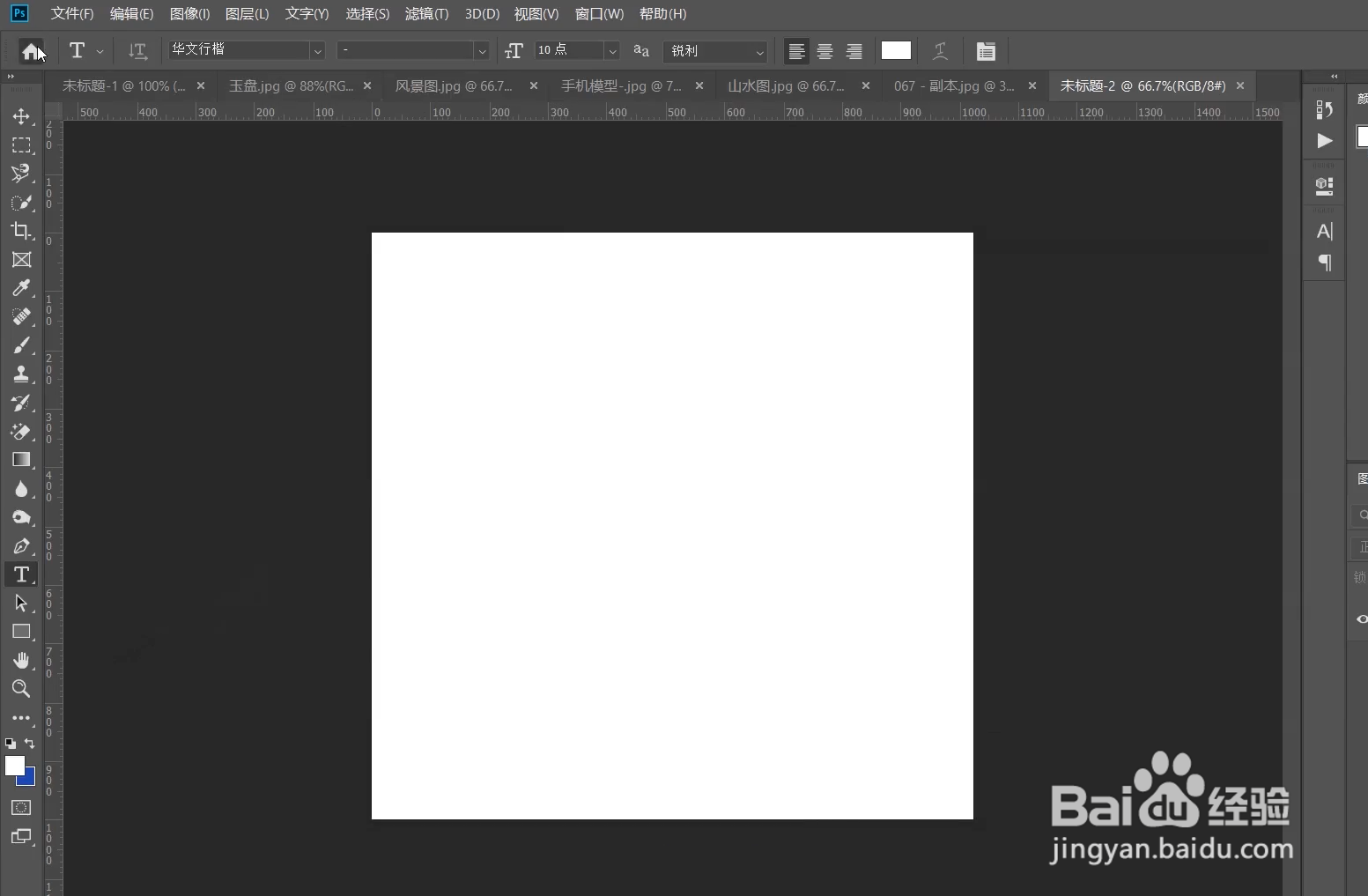Select the Gradient tool
This screenshot has height=896, width=1368.
coord(21,460)
